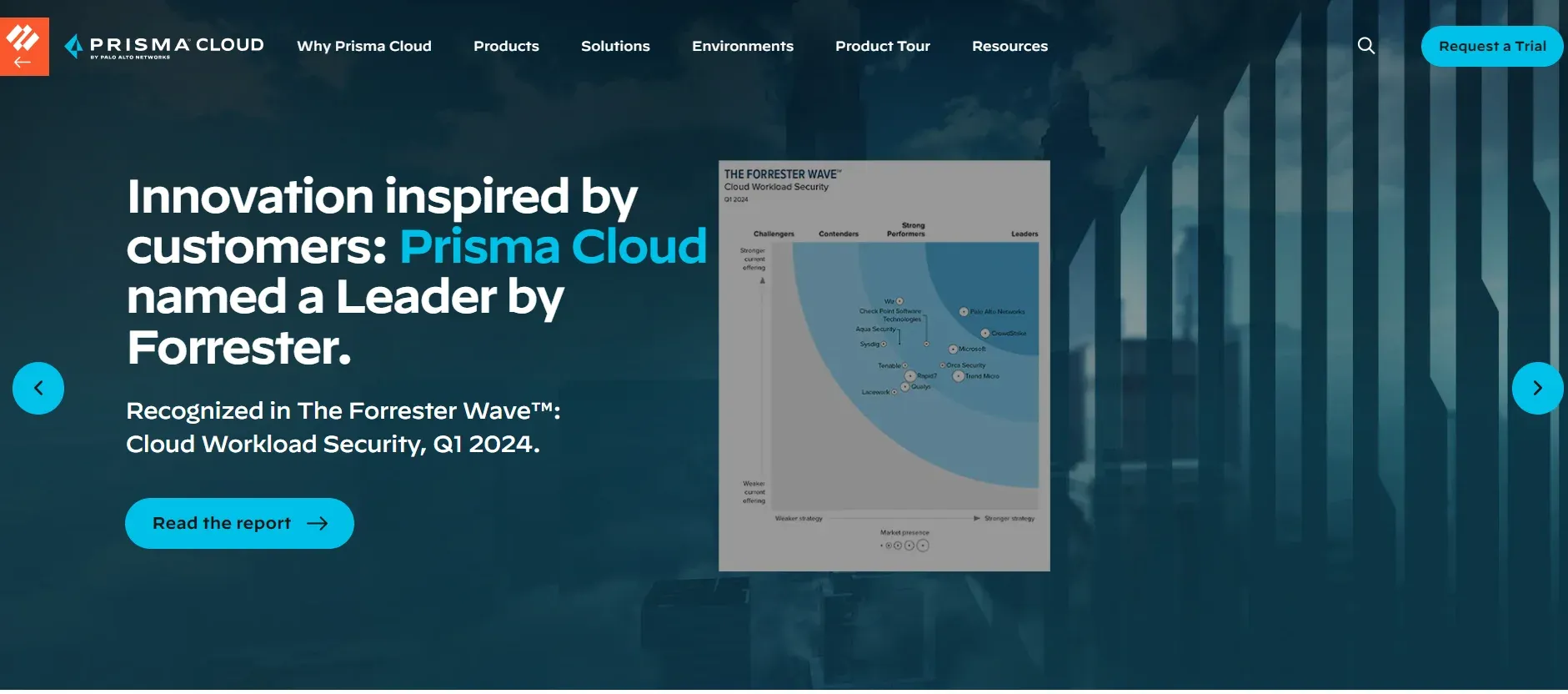Open the Environments menu
1568x694 pixels.
(743, 46)
